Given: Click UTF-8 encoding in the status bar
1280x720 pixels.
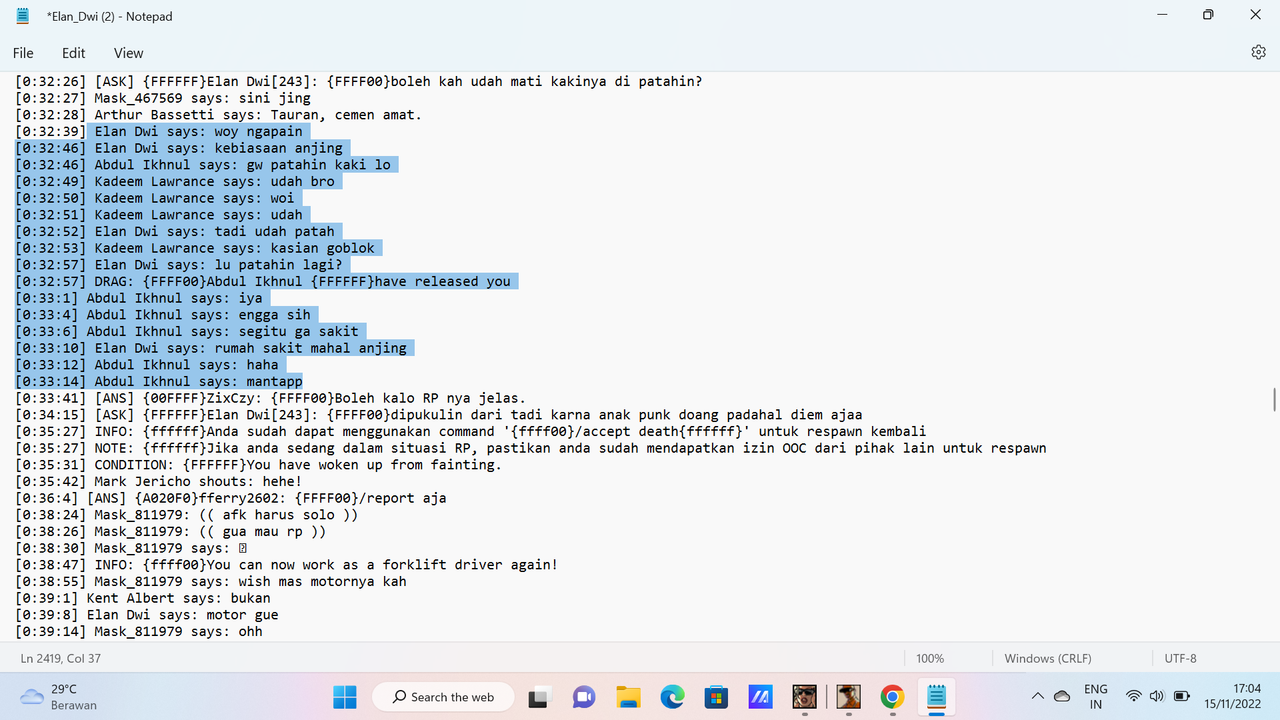Looking at the screenshot, I should point(1180,658).
